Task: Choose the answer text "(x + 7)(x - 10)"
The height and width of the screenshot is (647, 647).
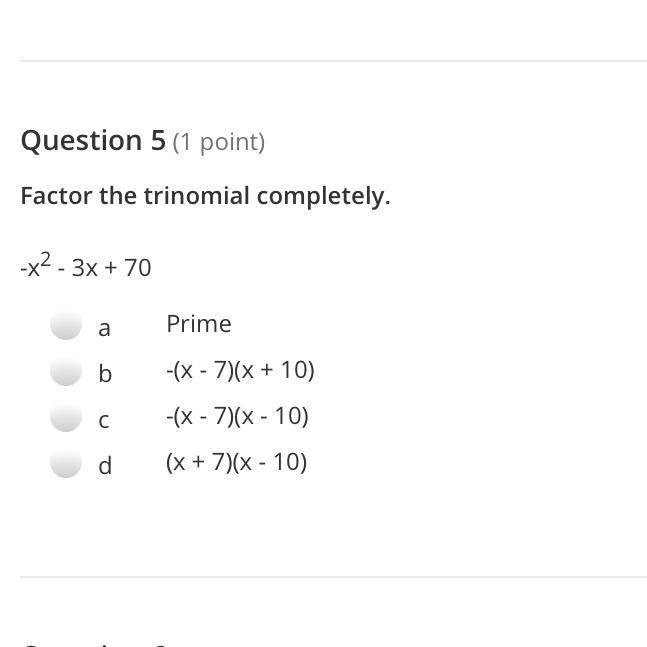Action: click(236, 462)
